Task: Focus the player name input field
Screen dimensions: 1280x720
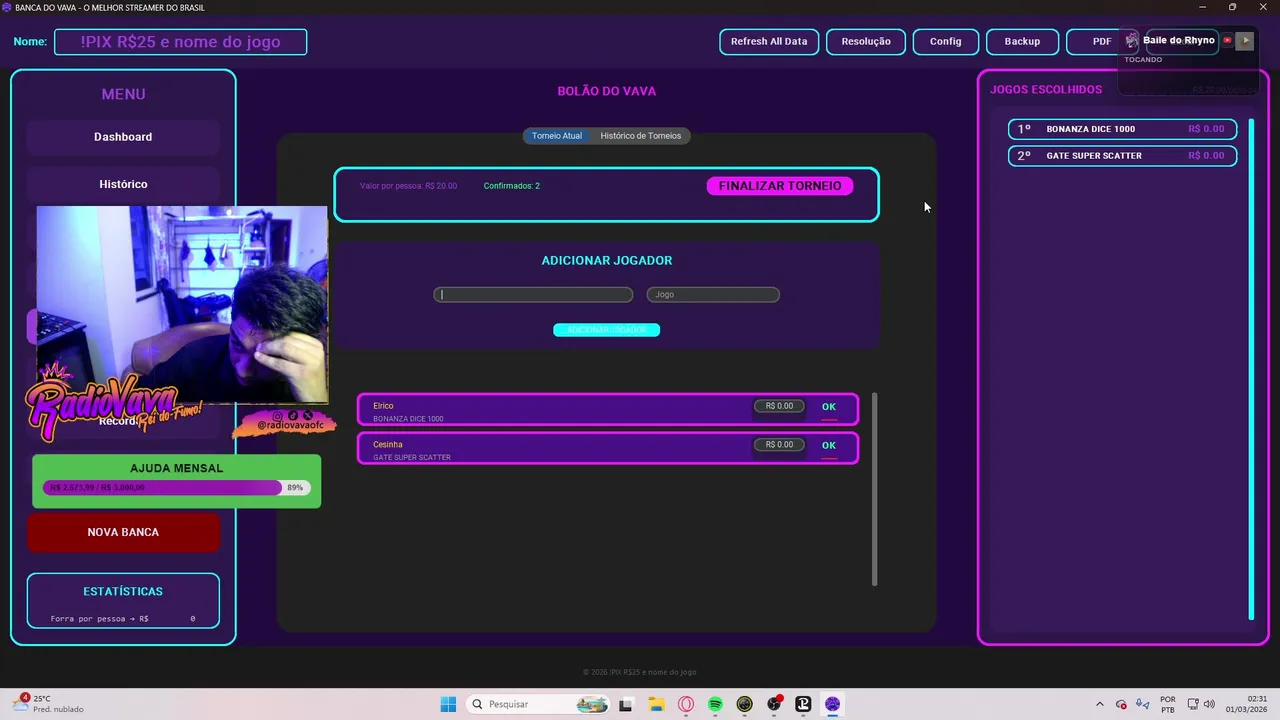Action: point(533,295)
